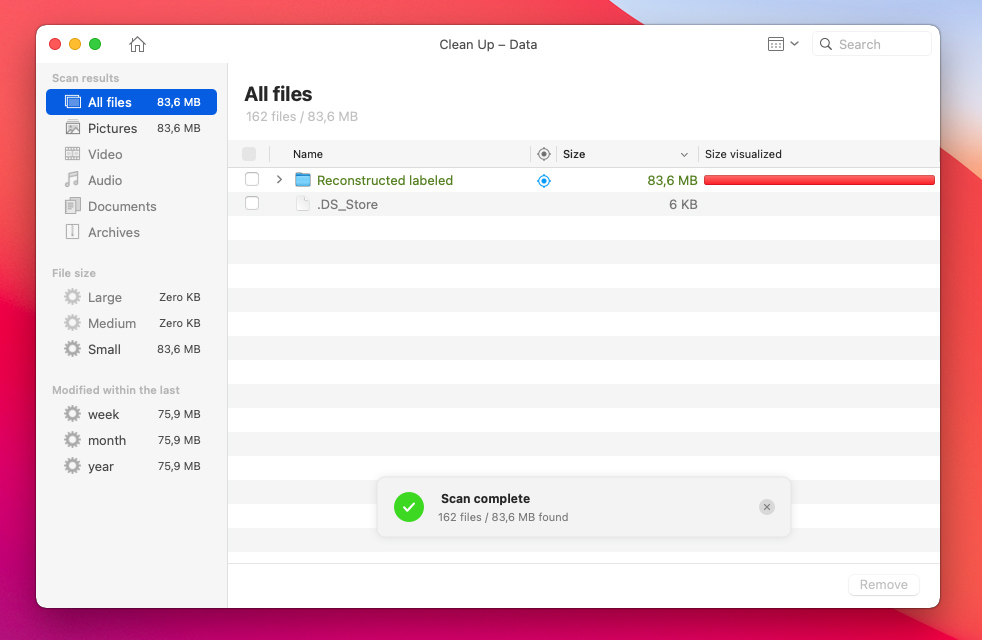The image size is (982, 640).
Task: Click the Remove button
Action: click(x=884, y=584)
